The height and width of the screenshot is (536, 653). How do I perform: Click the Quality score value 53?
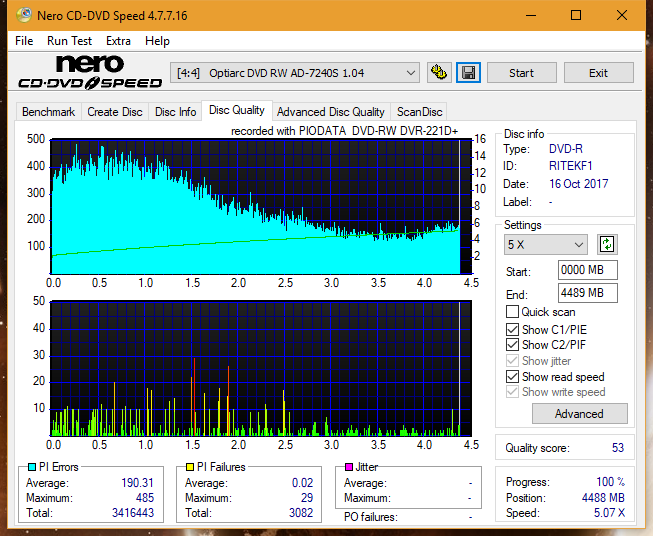tap(618, 448)
